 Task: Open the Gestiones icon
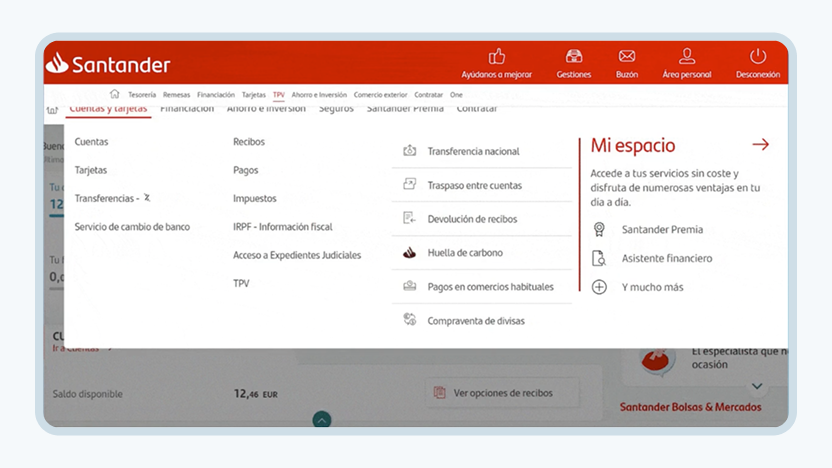[x=574, y=56]
